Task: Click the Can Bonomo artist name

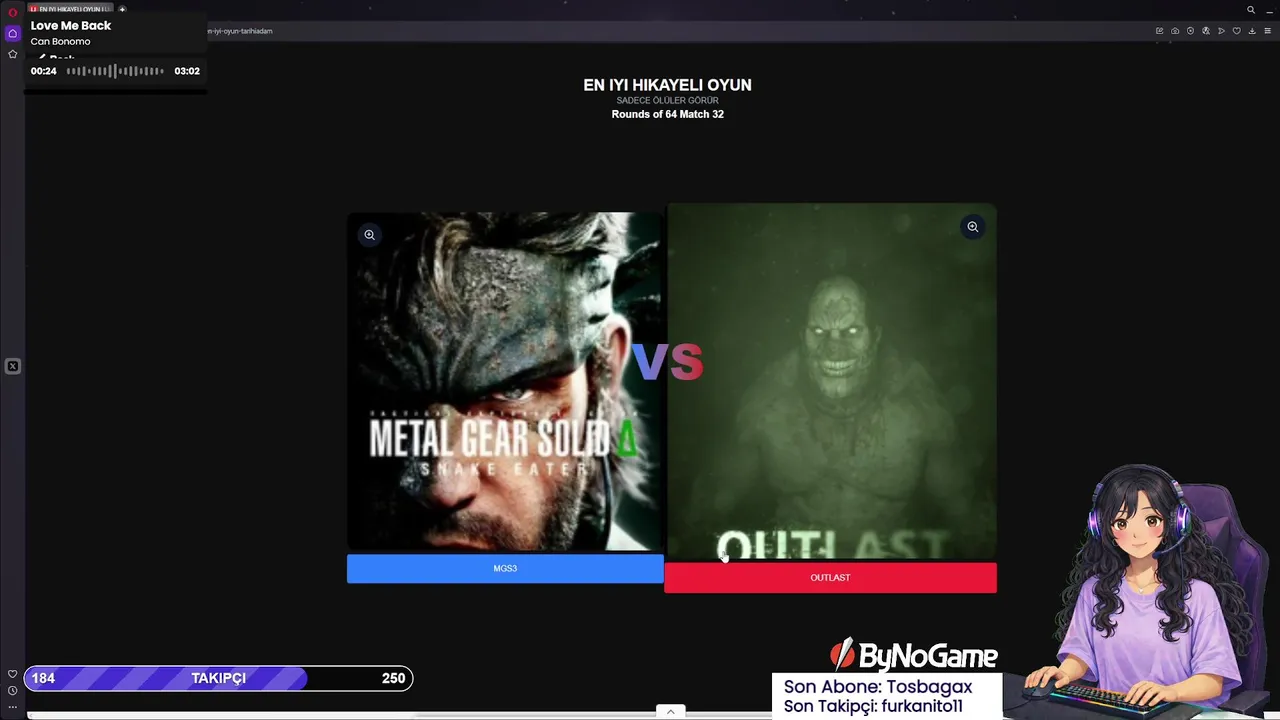Action: [60, 42]
